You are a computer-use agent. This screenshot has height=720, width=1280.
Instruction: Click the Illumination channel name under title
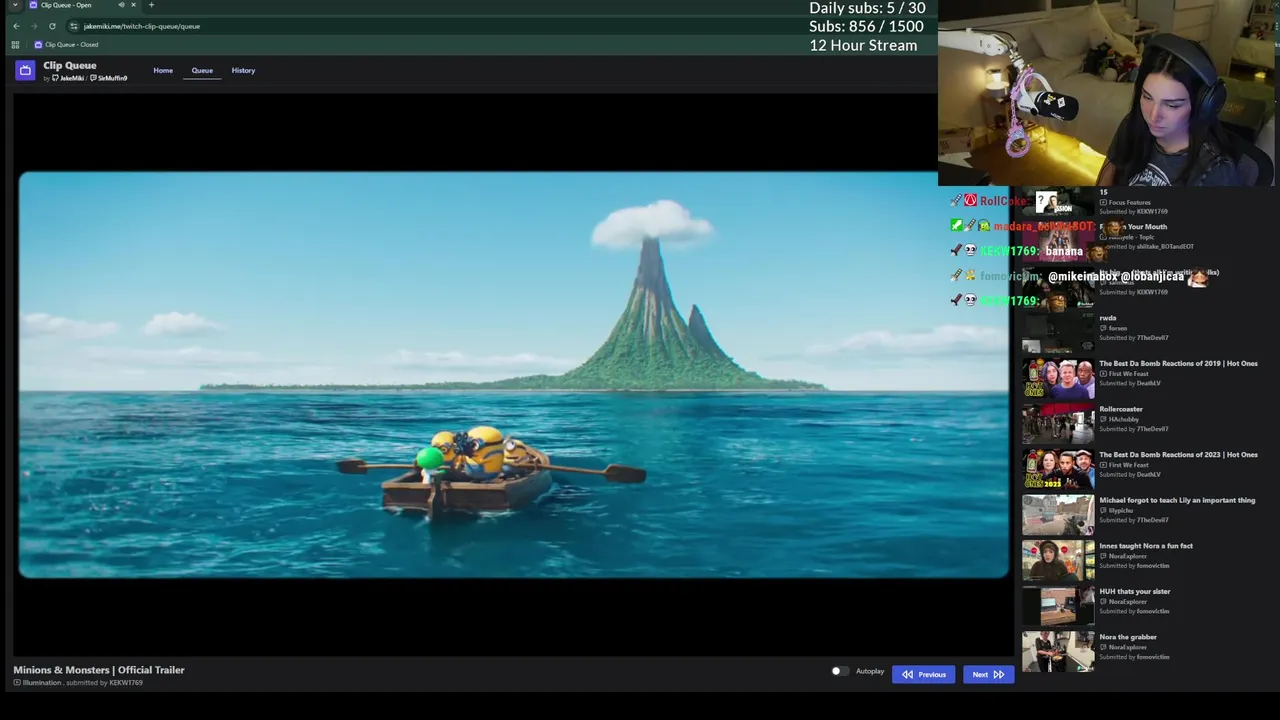click(x=42, y=682)
